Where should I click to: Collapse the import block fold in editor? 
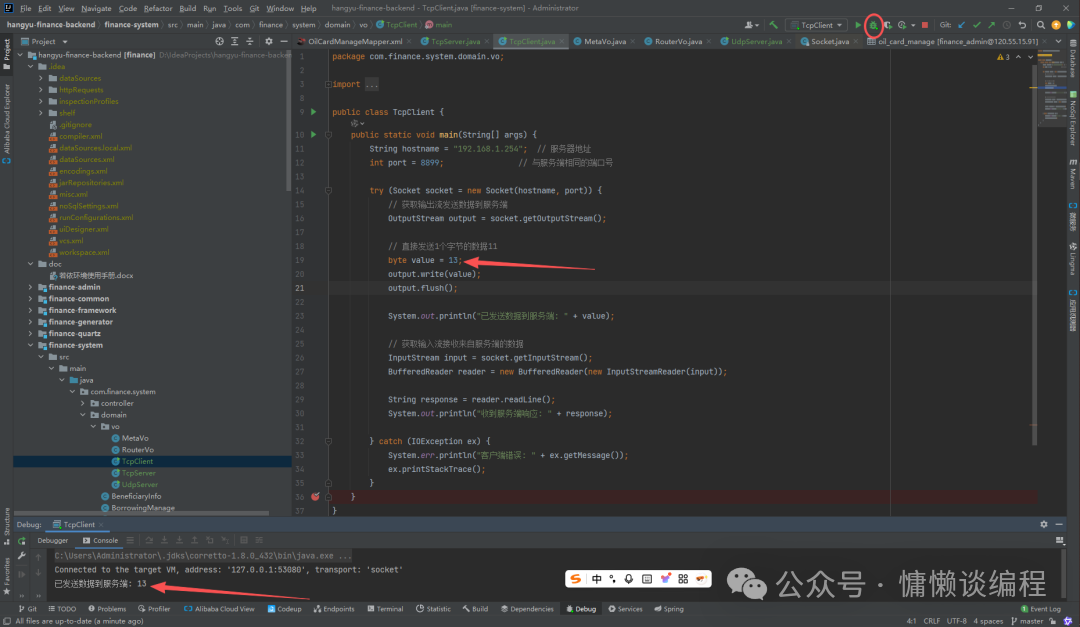pos(329,84)
